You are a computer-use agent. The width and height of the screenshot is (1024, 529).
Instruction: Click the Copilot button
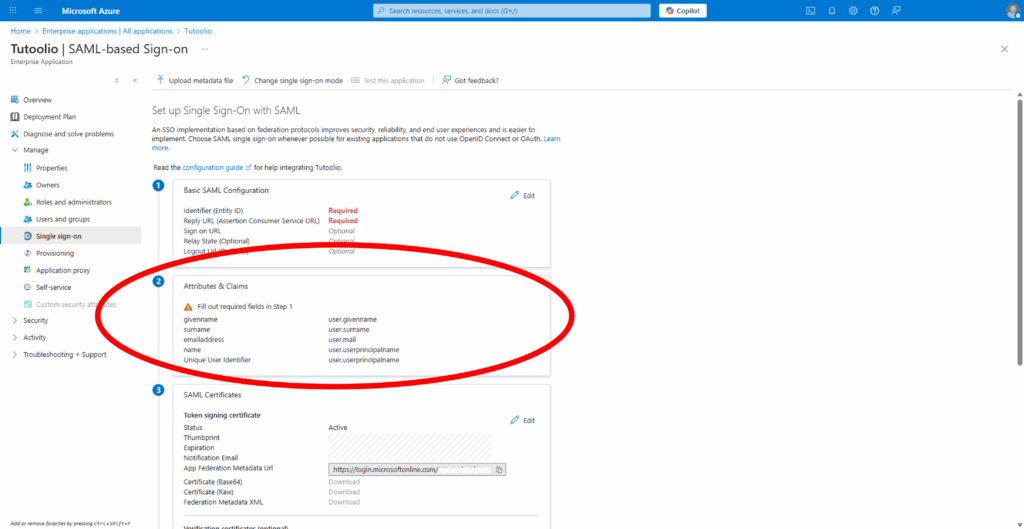pos(683,10)
